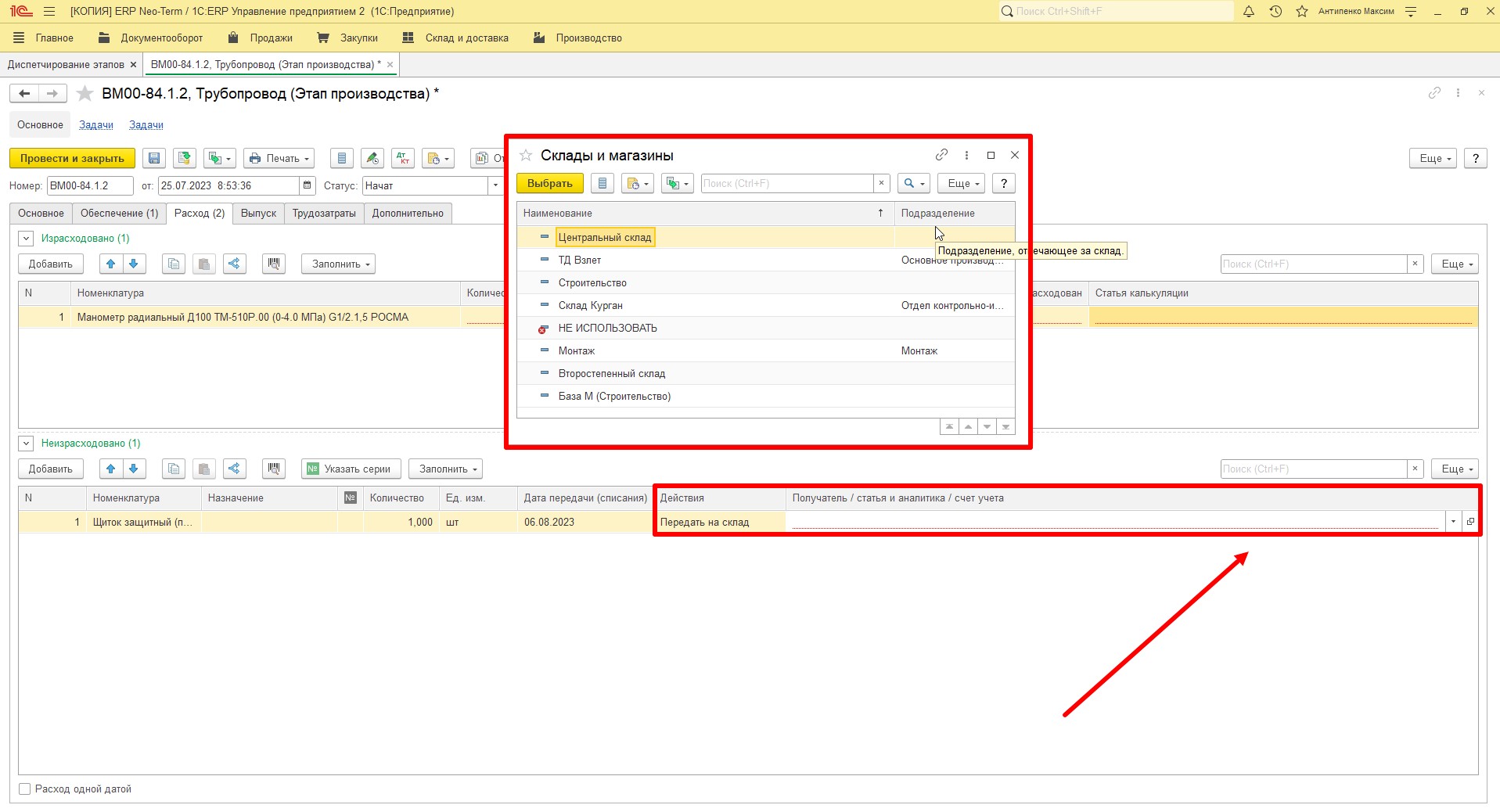Switch to Диспетчирование этапов tab
Viewport: 1500px width, 812px height.
[x=66, y=64]
